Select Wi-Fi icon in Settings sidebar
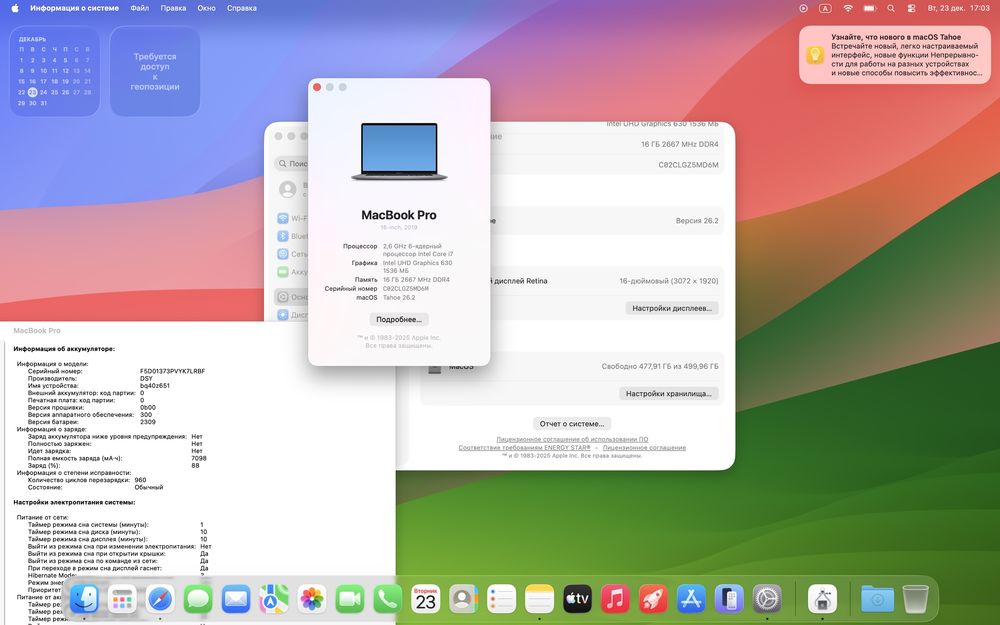This screenshot has height=625, width=1000. (x=283, y=218)
